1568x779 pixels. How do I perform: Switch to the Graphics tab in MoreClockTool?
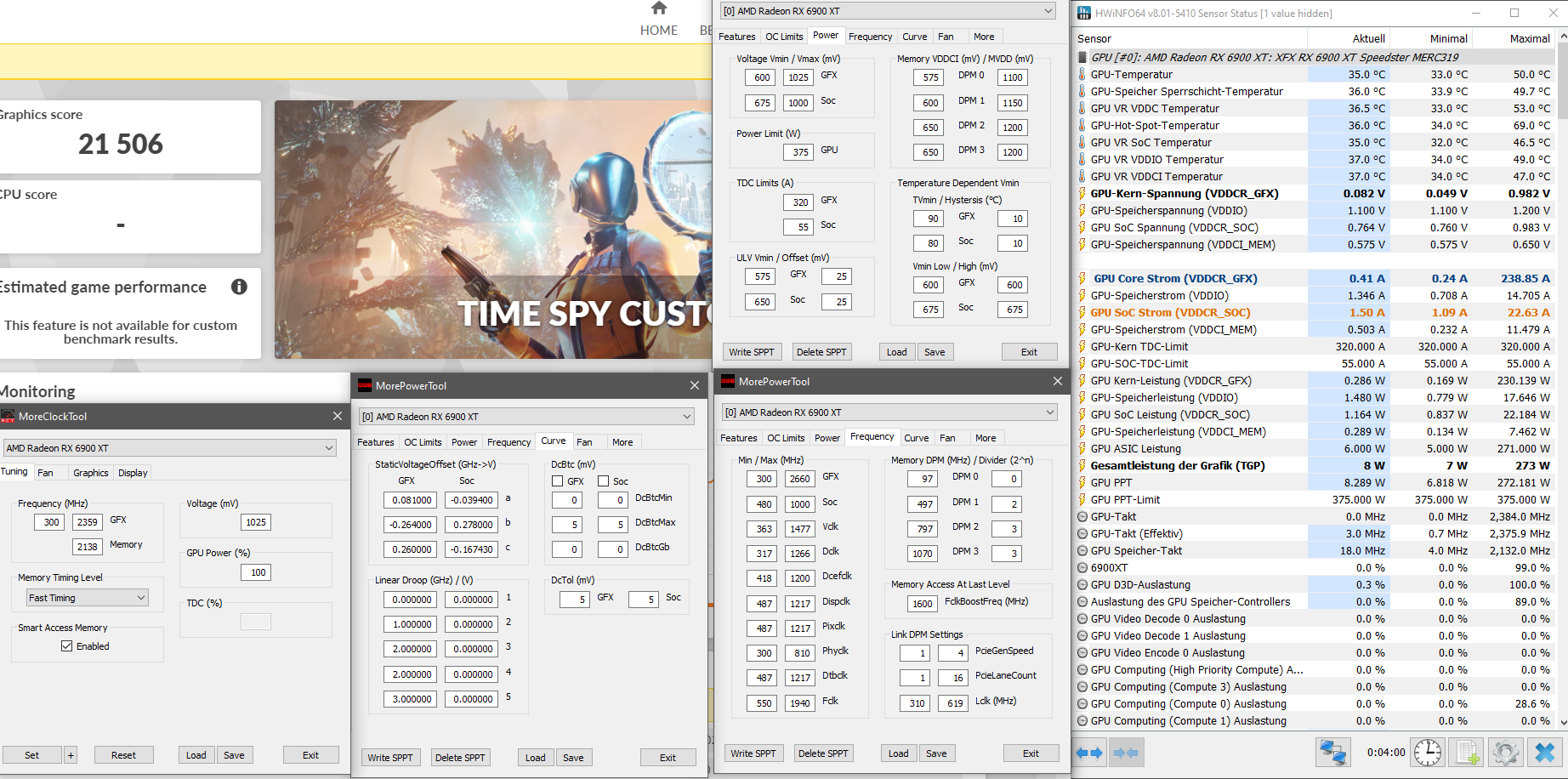coord(91,473)
